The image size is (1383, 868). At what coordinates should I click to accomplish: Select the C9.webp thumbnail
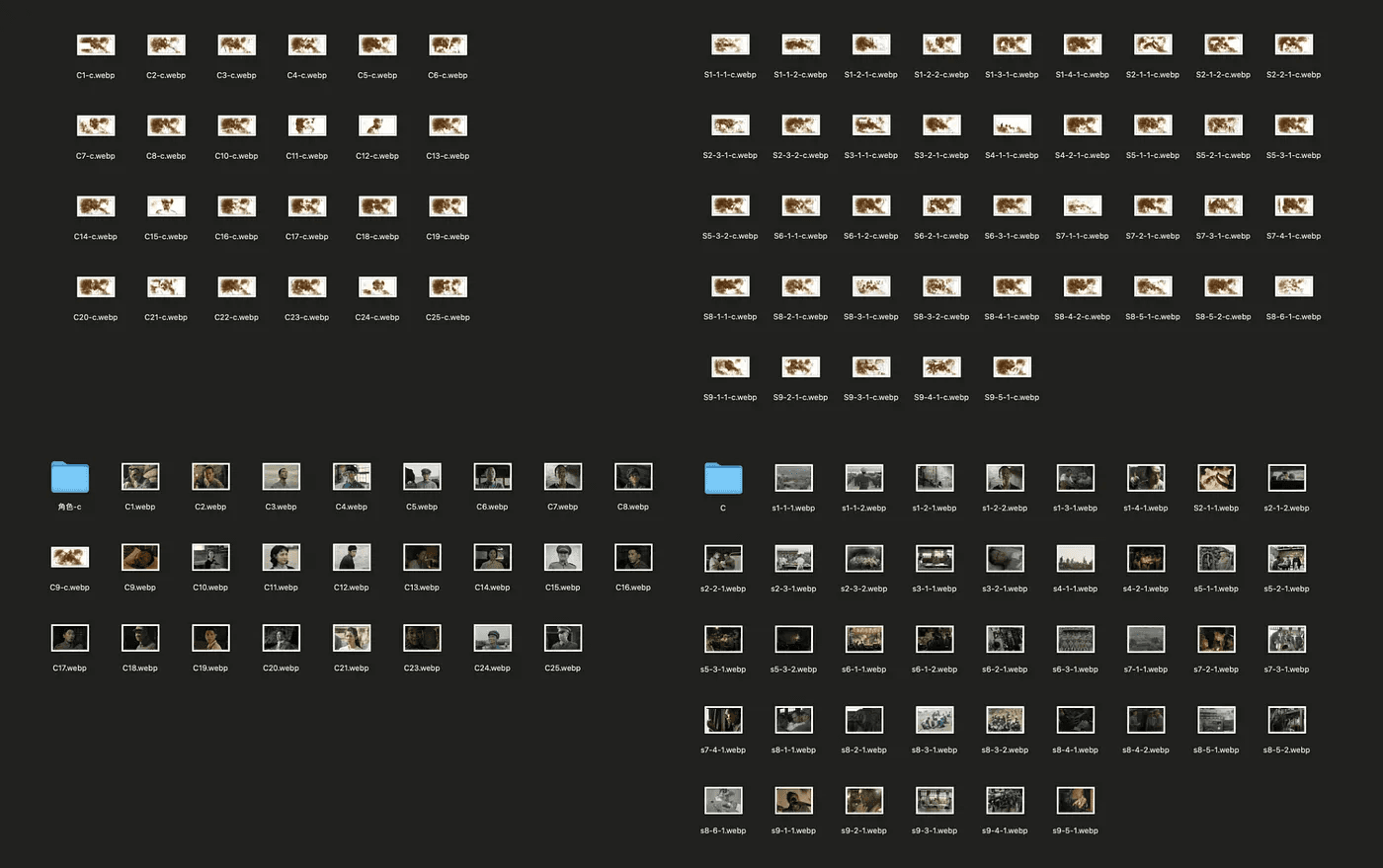140,558
